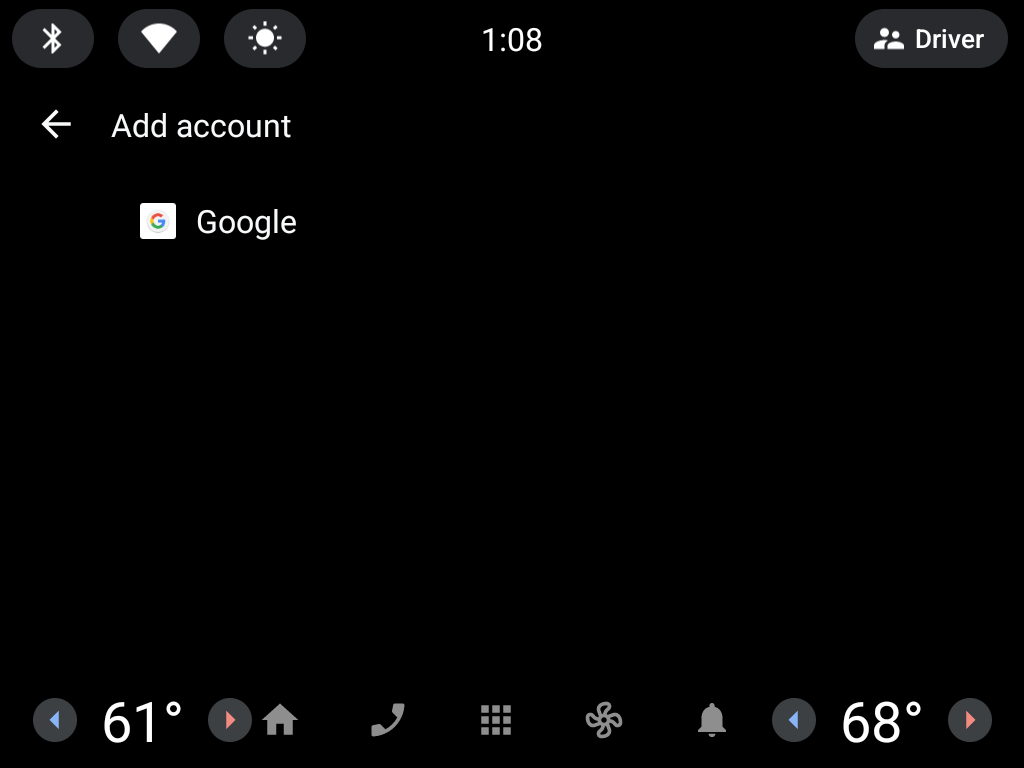Click the Google logo icon
Image resolution: width=1024 pixels, height=768 pixels.
click(158, 221)
